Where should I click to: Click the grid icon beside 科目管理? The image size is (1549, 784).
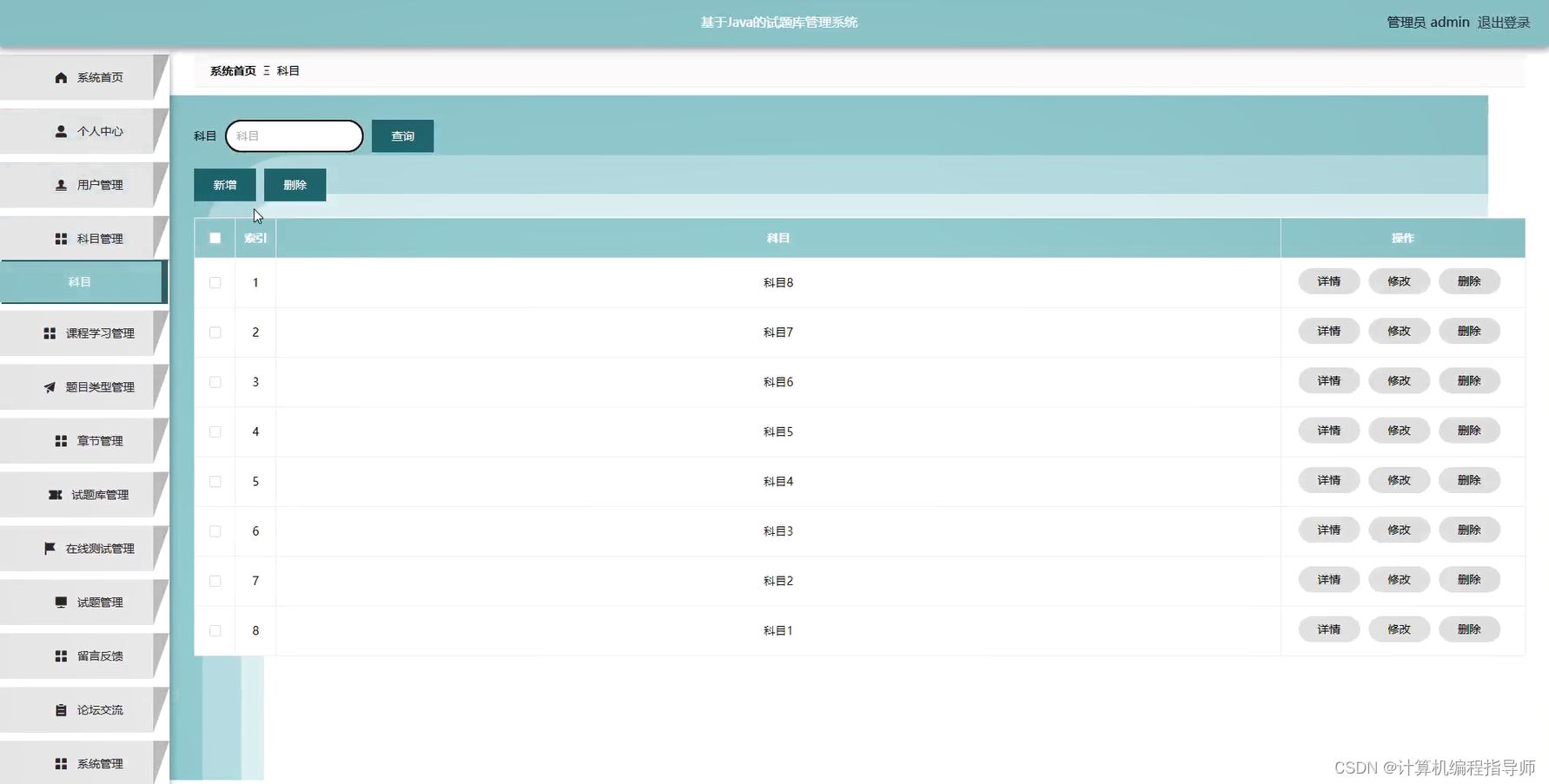pos(61,239)
